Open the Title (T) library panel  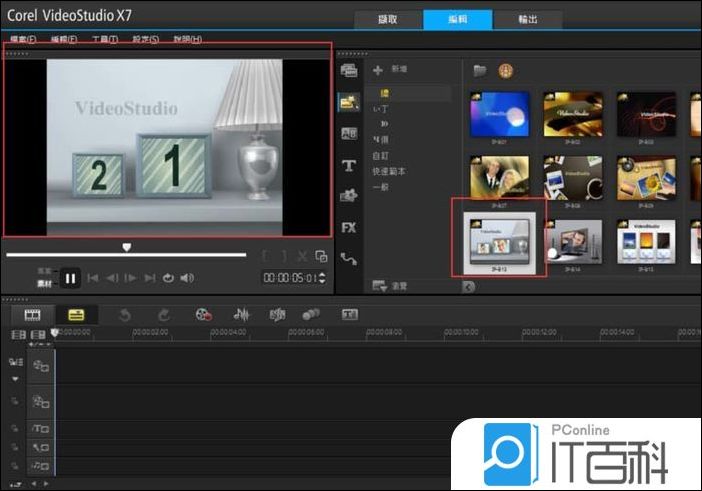point(349,165)
